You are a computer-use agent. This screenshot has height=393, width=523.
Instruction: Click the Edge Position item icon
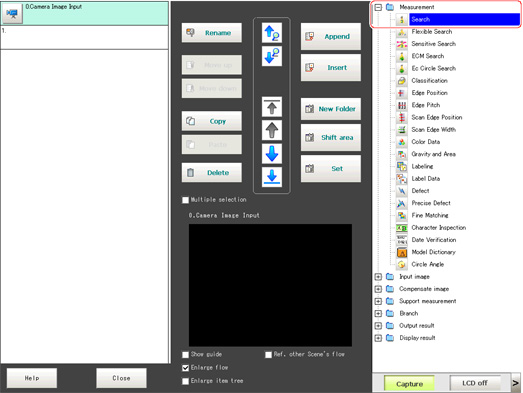tap(402, 93)
